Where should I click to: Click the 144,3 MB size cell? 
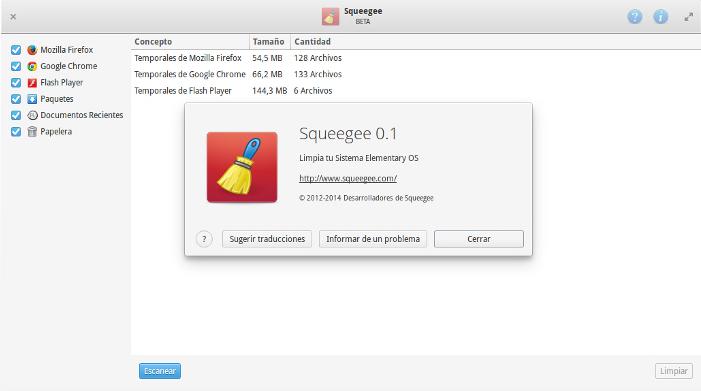pos(270,91)
